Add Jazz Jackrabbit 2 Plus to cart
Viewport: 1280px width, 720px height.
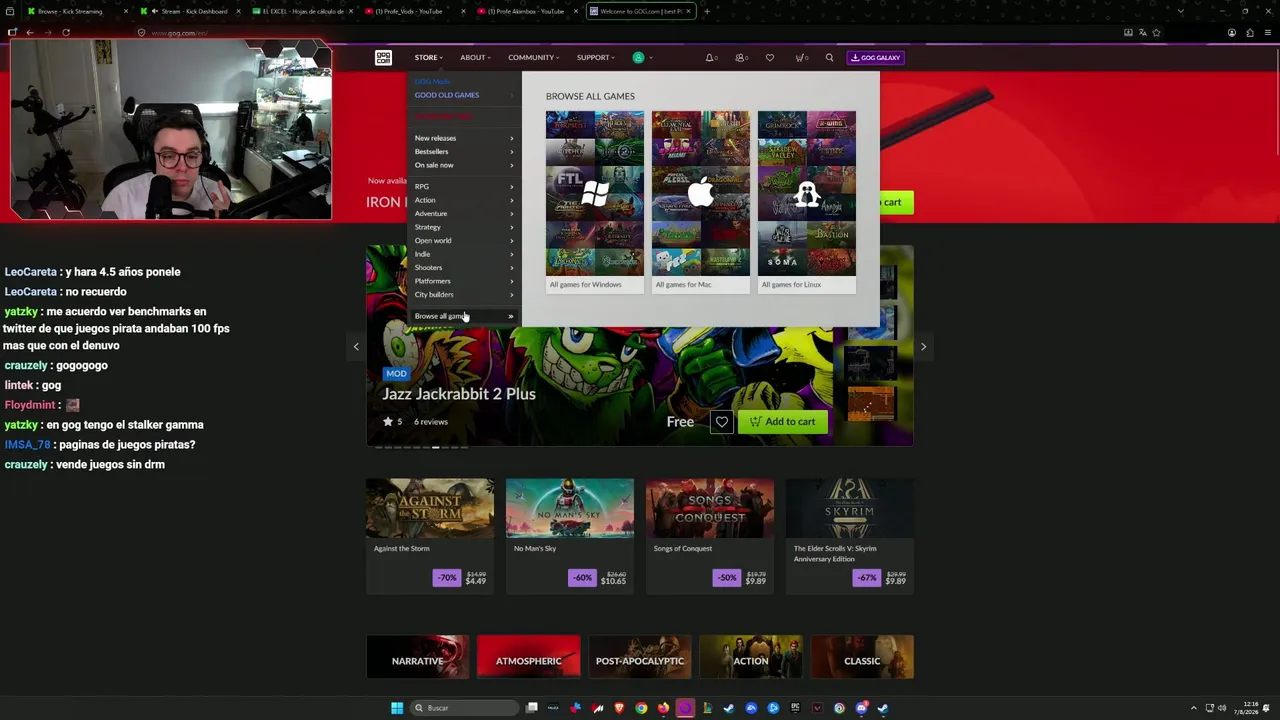[783, 422]
